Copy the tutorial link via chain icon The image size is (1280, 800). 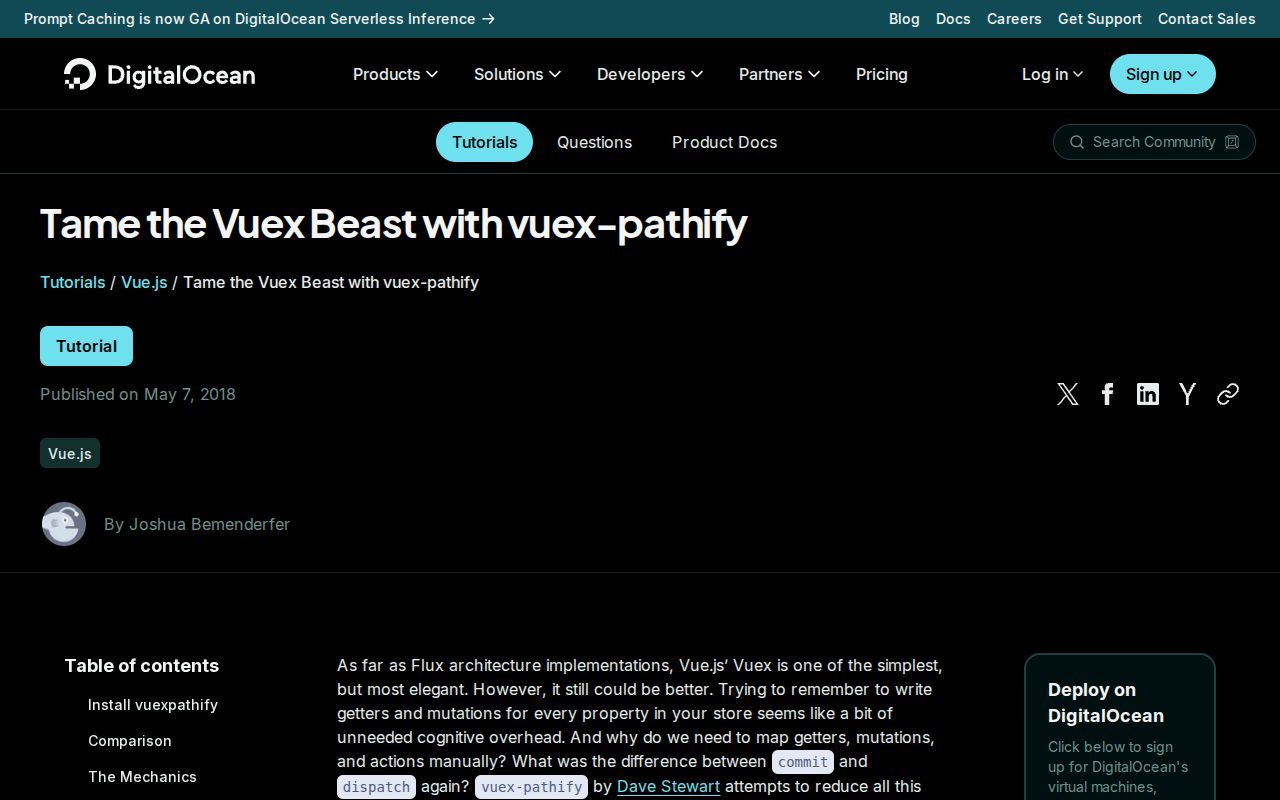point(1228,394)
